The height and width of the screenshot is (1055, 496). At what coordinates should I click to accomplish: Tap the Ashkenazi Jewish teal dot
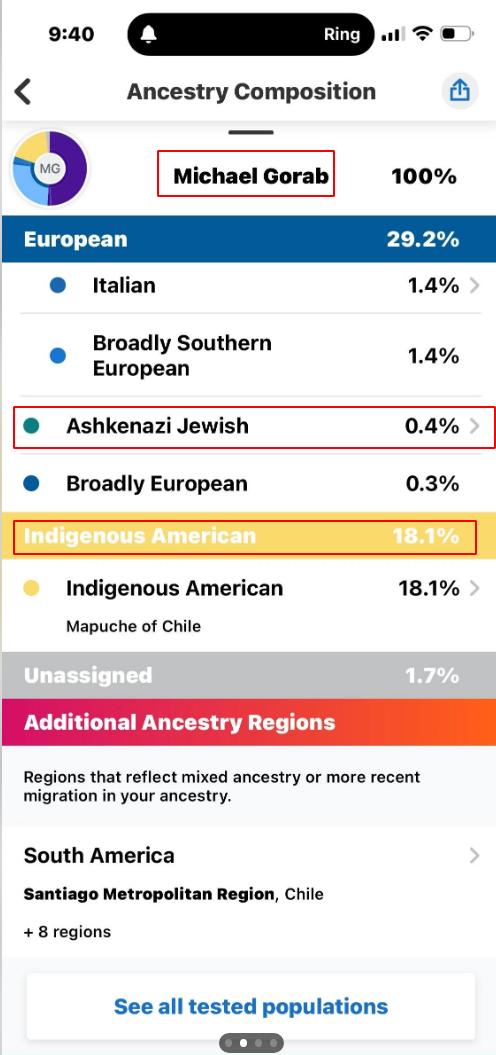pos(31,426)
